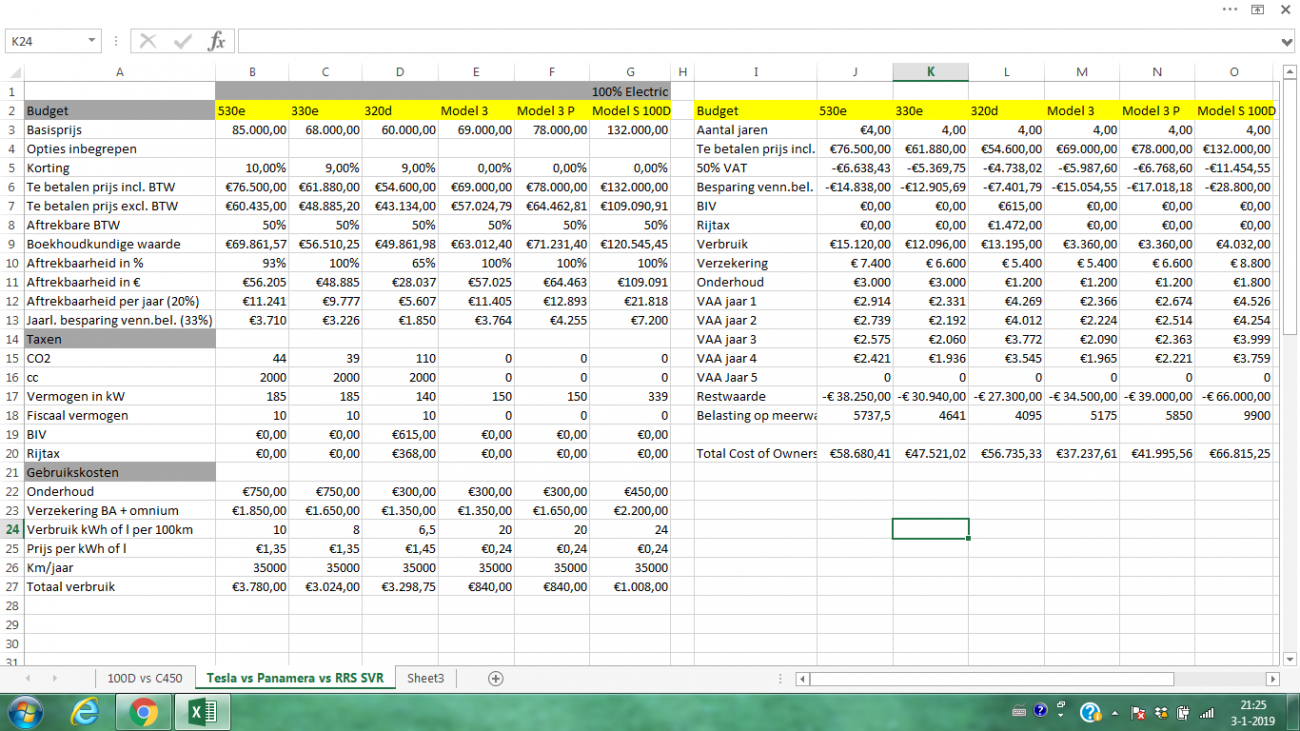1300x731 pixels.
Task: Select column header A
Action: click(120, 72)
